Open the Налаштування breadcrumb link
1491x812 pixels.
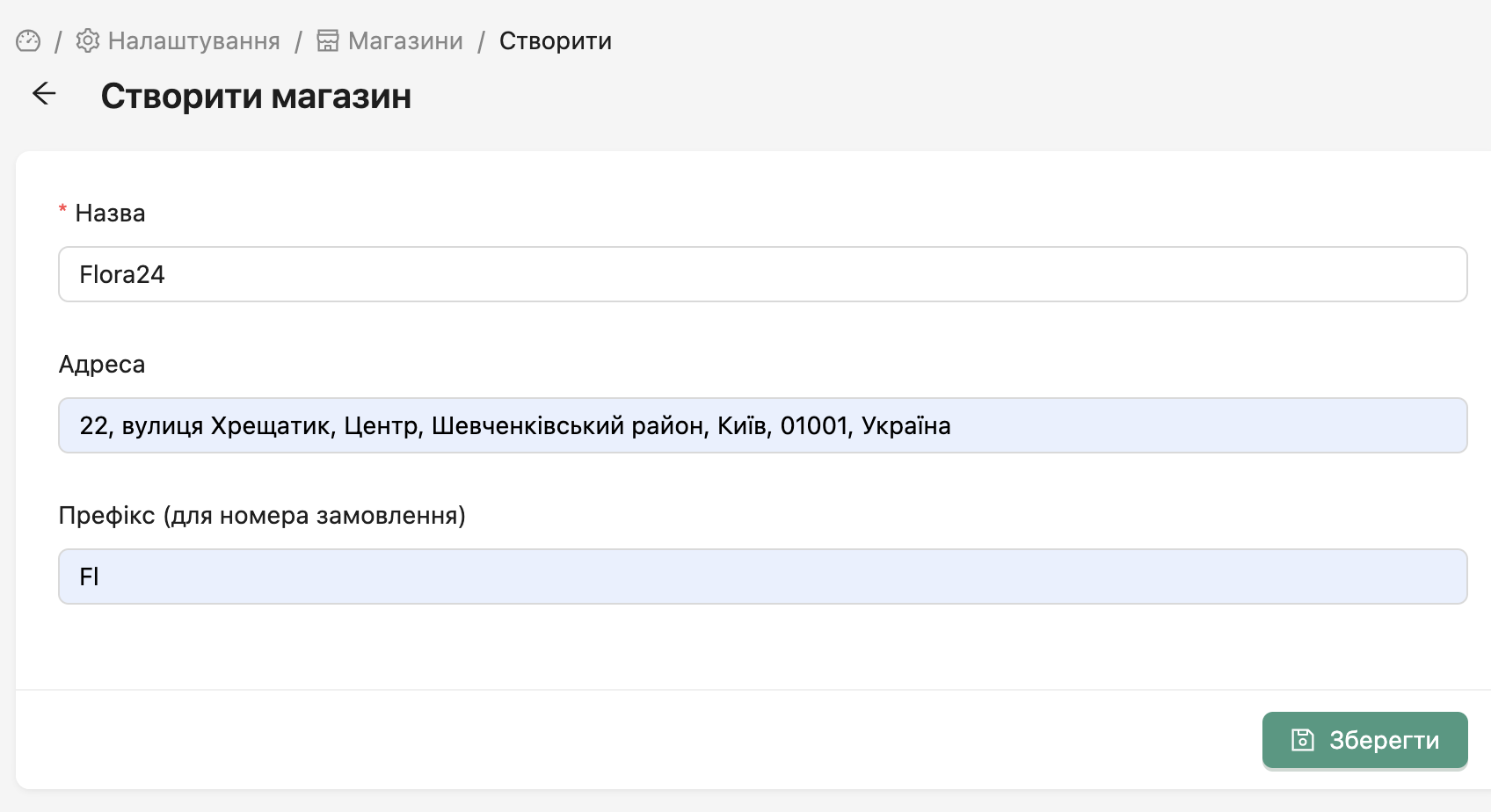[x=193, y=41]
